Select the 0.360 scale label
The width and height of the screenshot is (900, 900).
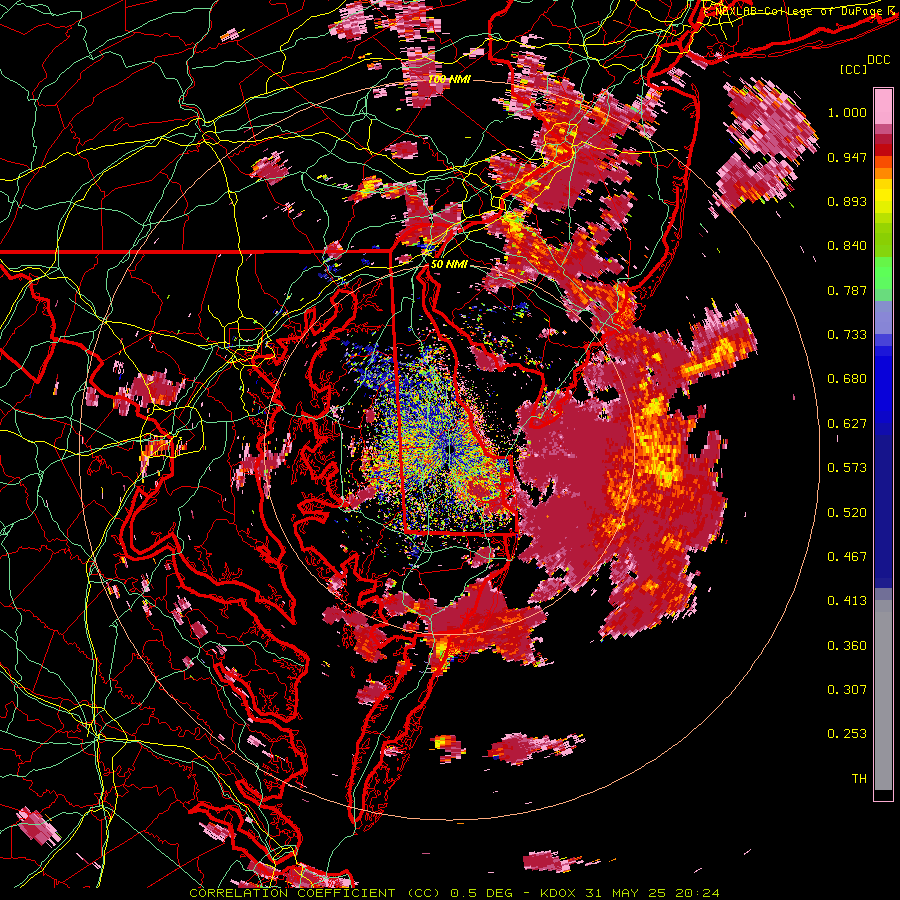847,646
